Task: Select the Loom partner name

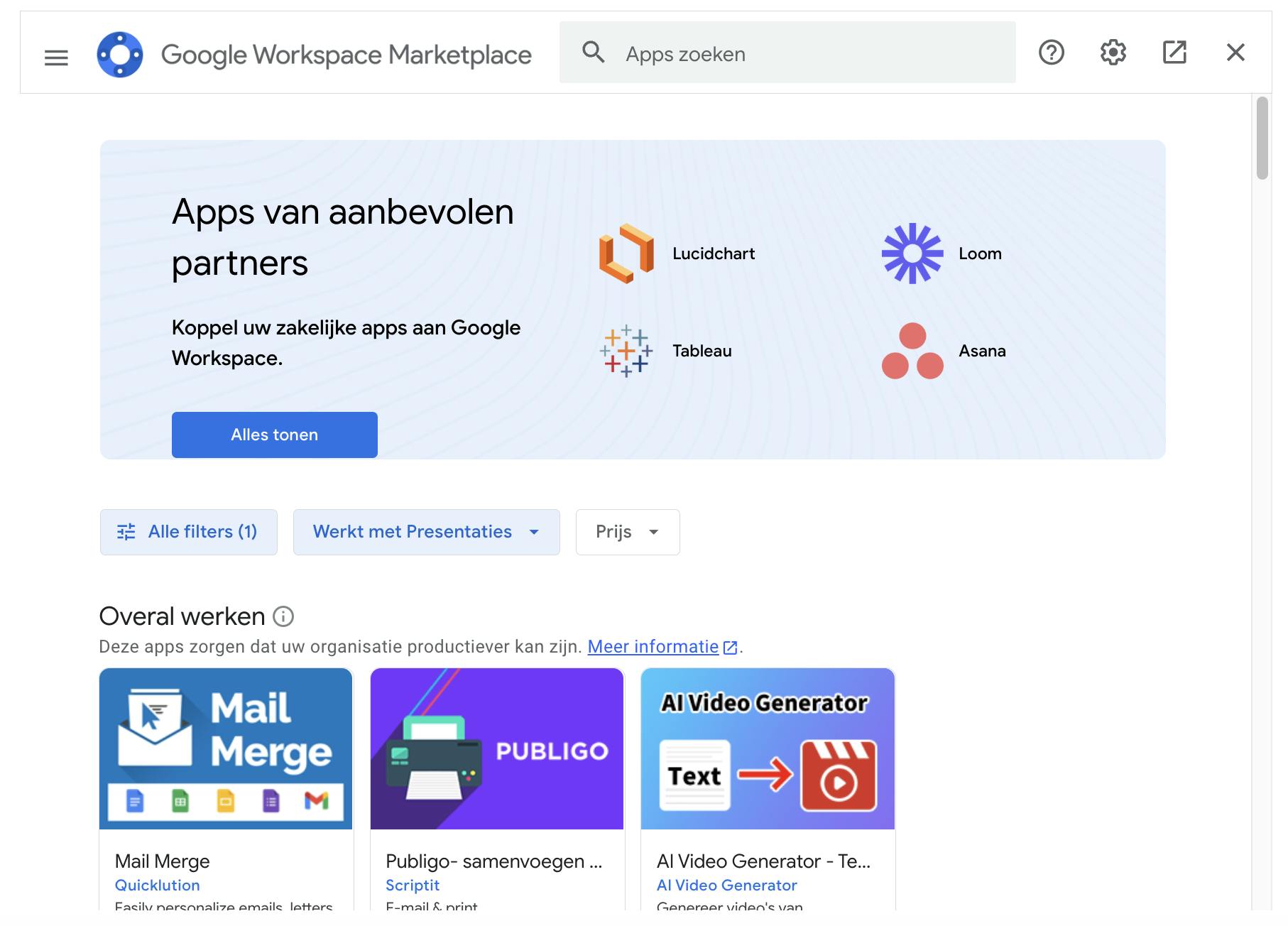Action: [980, 254]
